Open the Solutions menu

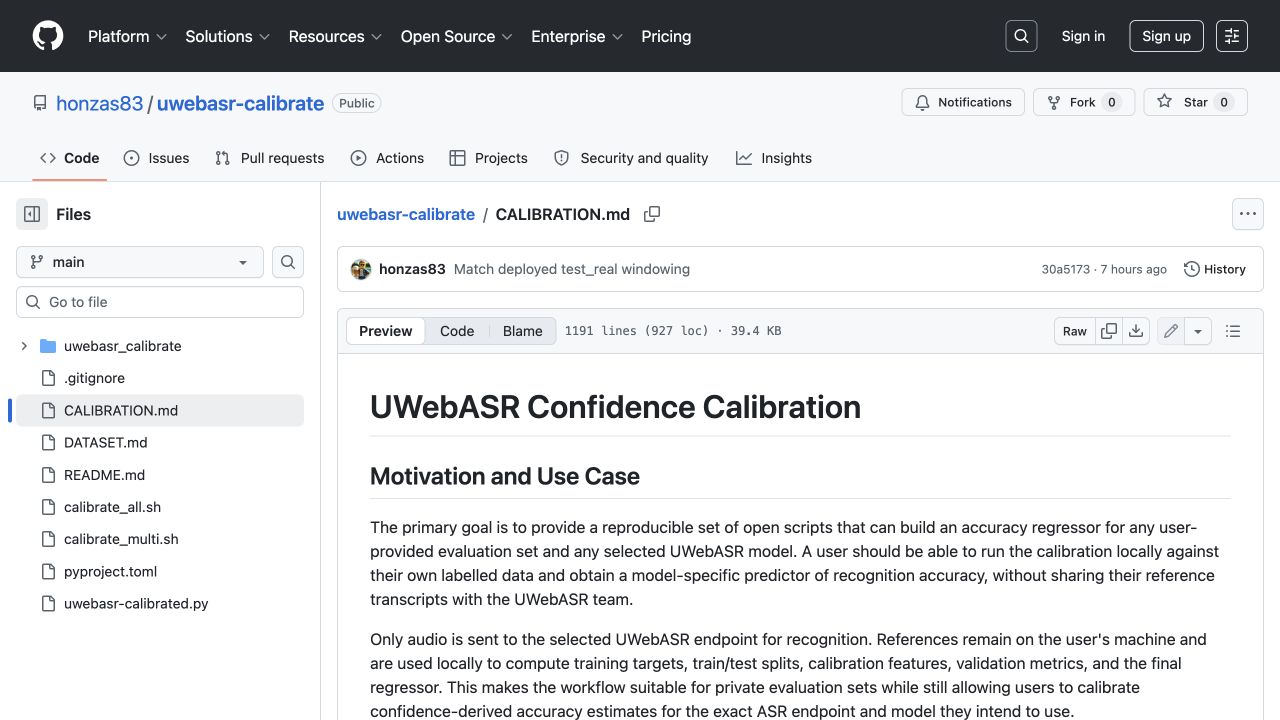coord(228,36)
